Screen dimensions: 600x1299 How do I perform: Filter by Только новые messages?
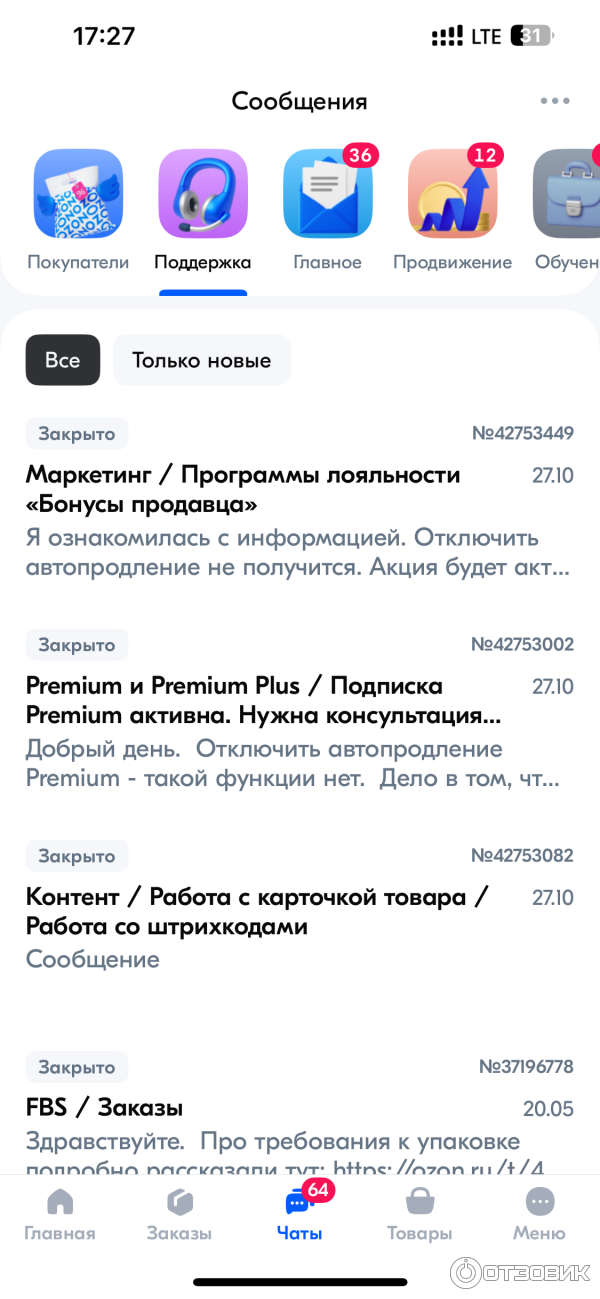pos(202,360)
